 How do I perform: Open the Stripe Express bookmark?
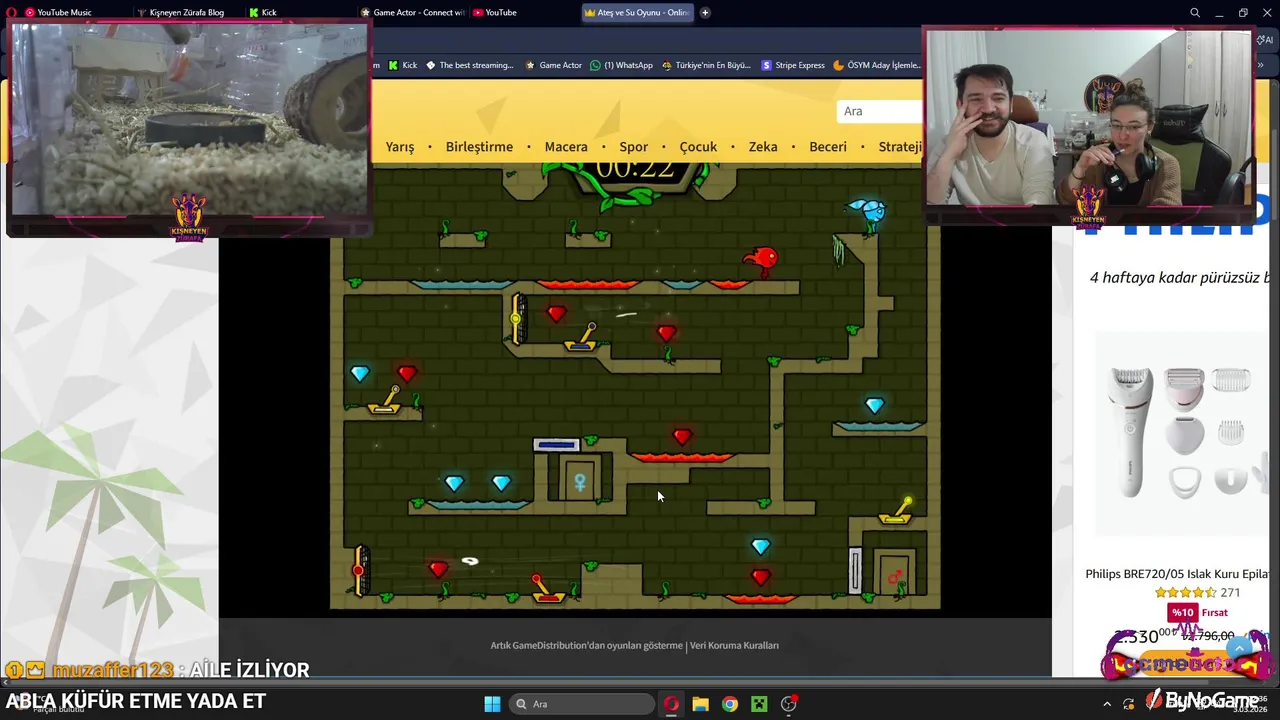pyautogui.click(x=793, y=65)
